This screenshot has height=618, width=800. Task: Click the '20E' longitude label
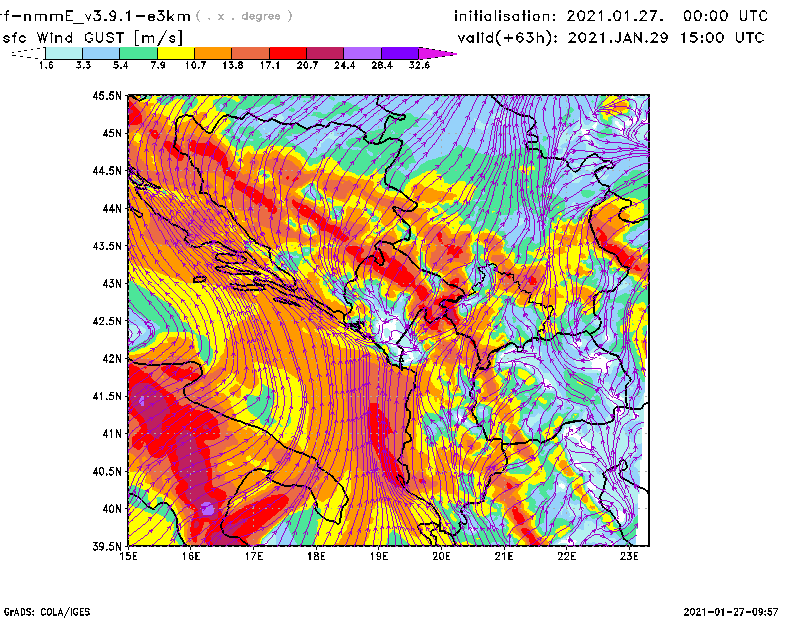pyautogui.click(x=441, y=556)
